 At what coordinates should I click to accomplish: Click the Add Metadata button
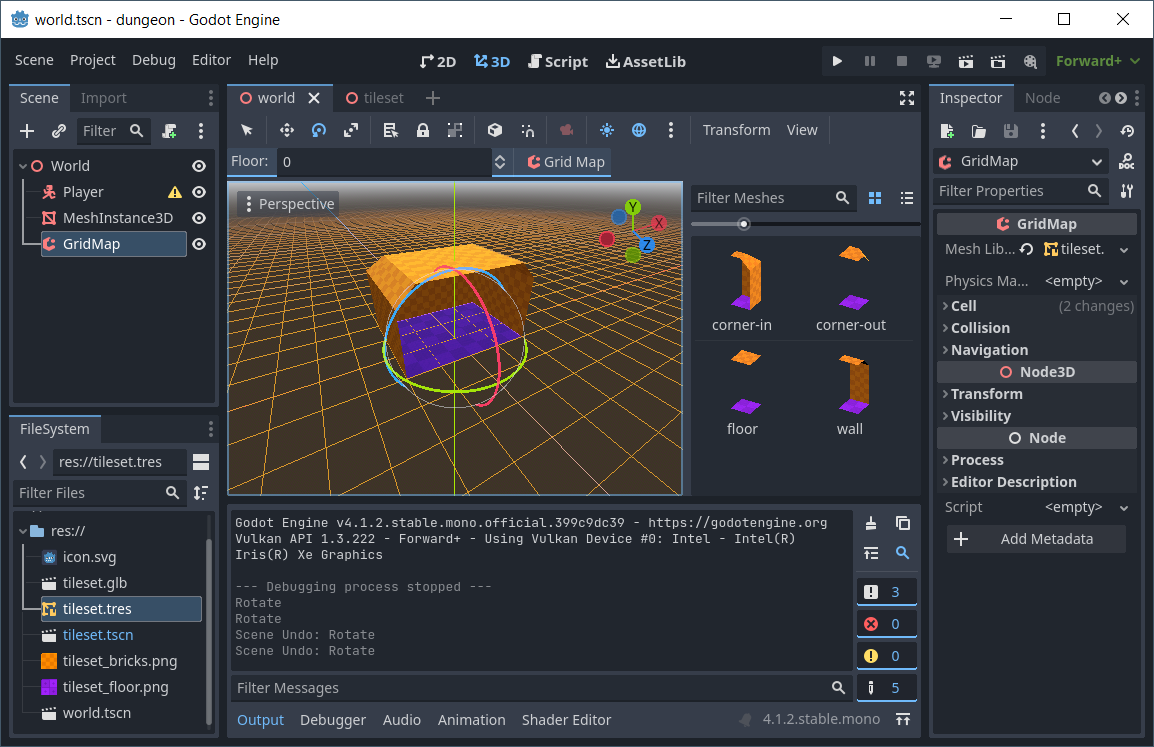[x=1036, y=539]
